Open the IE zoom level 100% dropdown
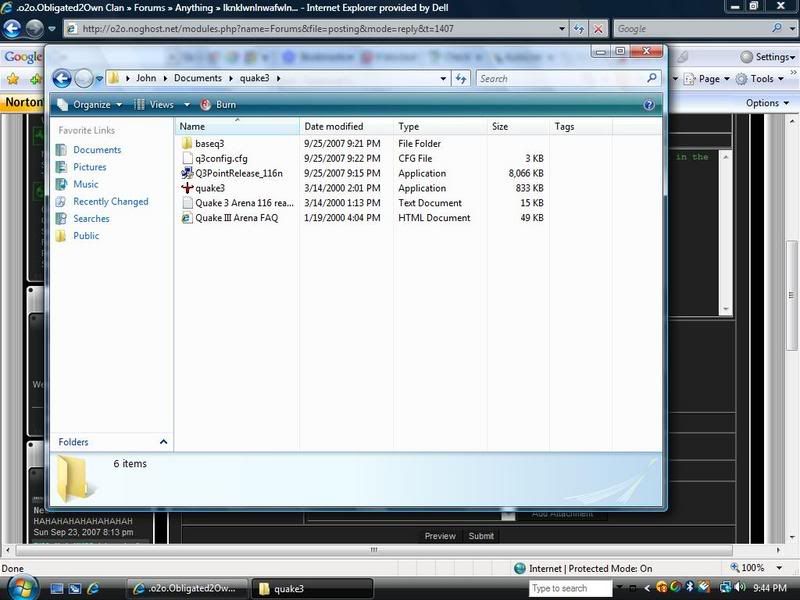 (x=779, y=568)
